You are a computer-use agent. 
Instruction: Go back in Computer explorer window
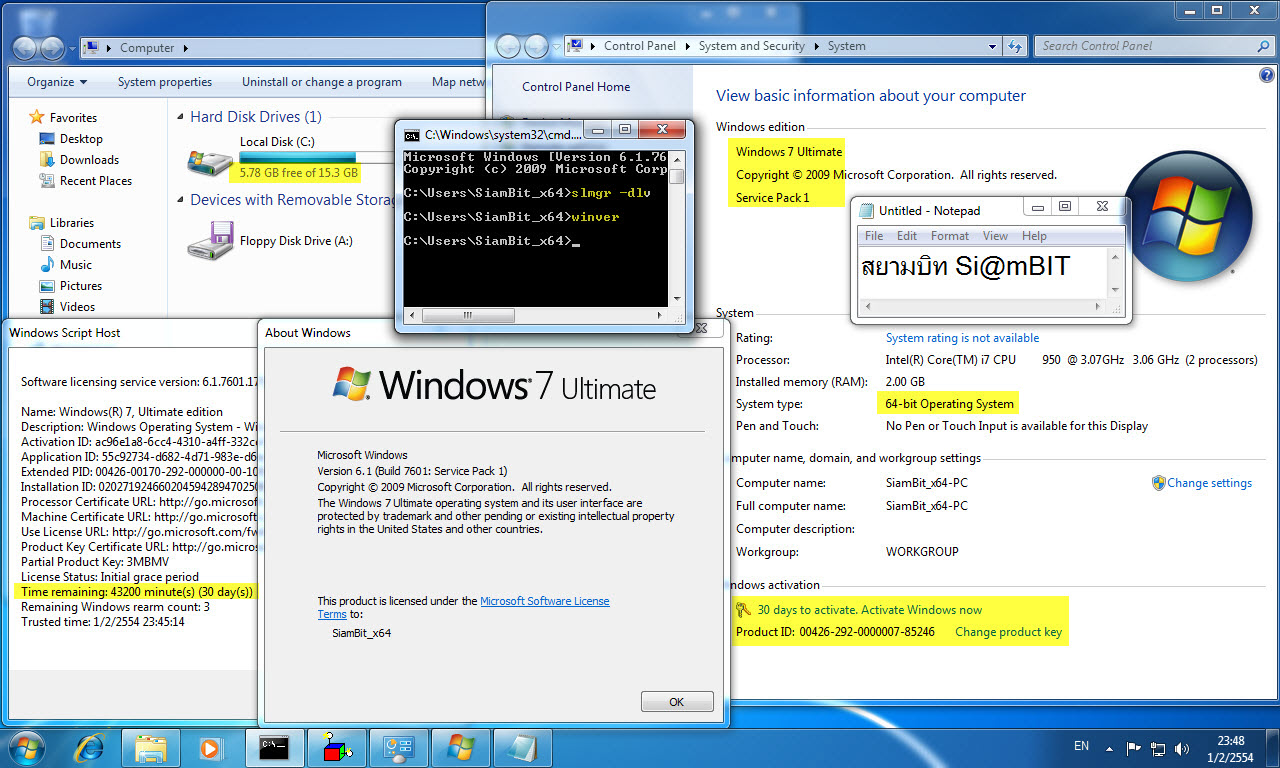point(25,48)
